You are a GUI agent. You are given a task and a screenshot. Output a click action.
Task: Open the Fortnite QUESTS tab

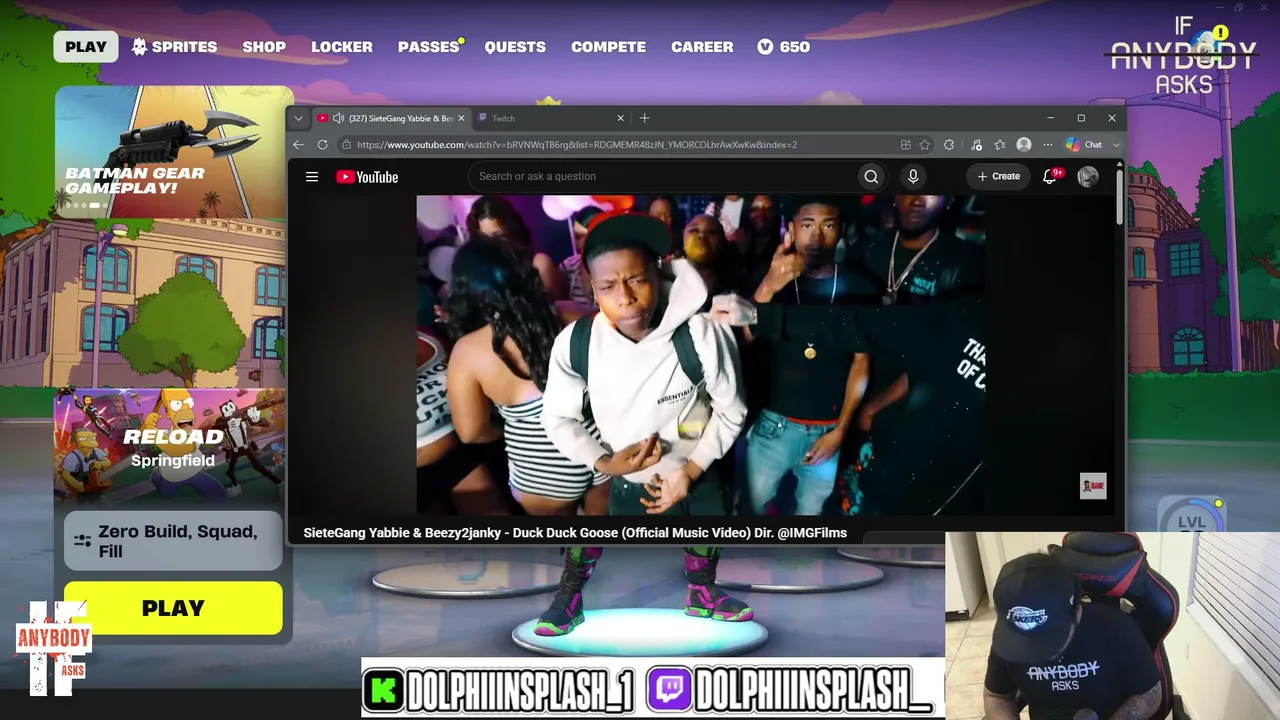pyautogui.click(x=515, y=47)
